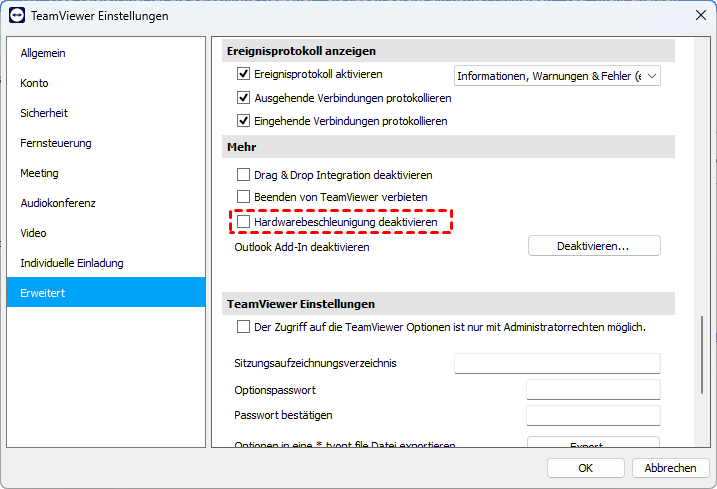Uncheck Ereignisprotokoll aktivieren
Image resolution: width=717 pixels, height=489 pixels.
[243, 74]
